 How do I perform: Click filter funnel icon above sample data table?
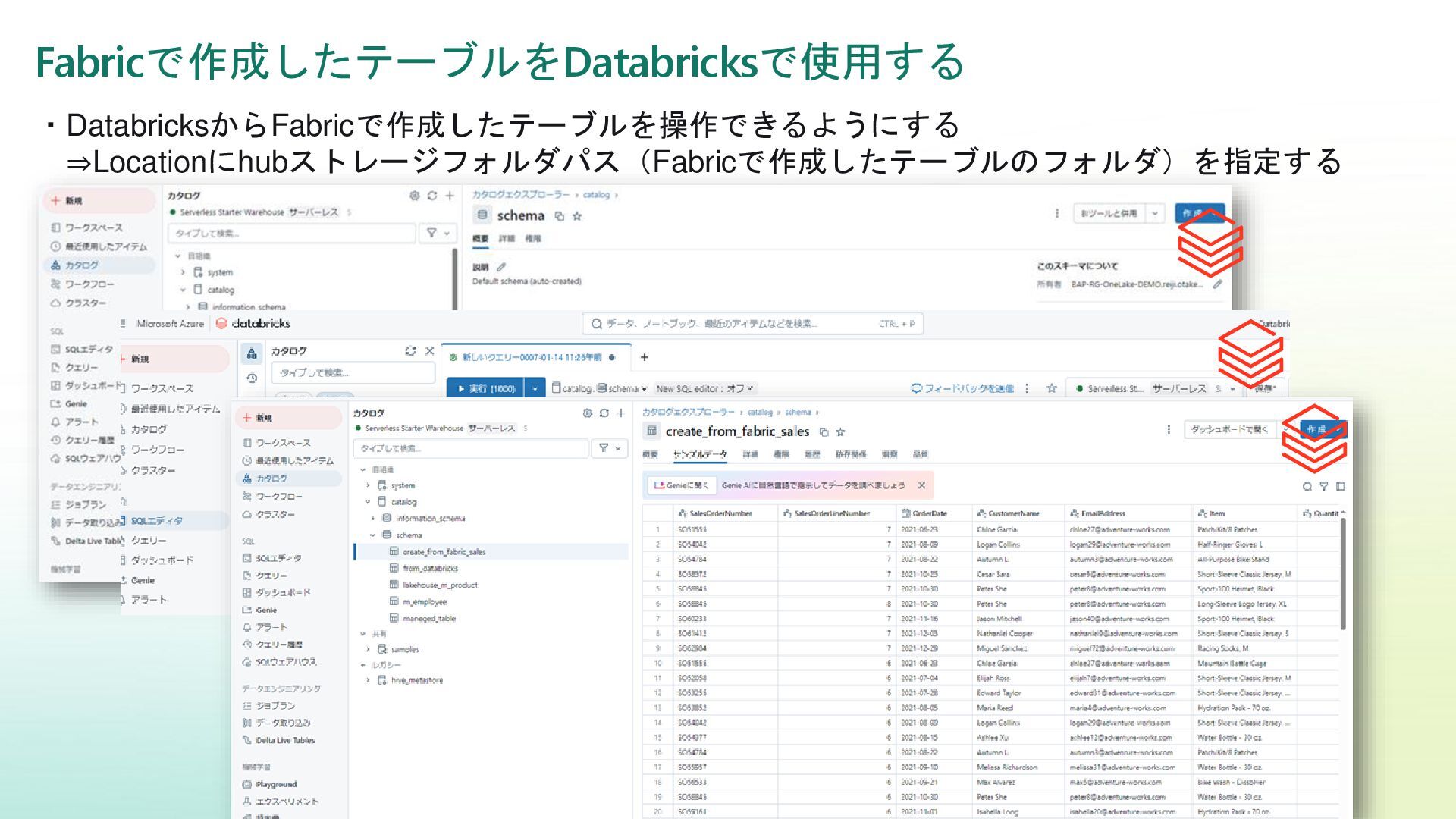point(1323,486)
